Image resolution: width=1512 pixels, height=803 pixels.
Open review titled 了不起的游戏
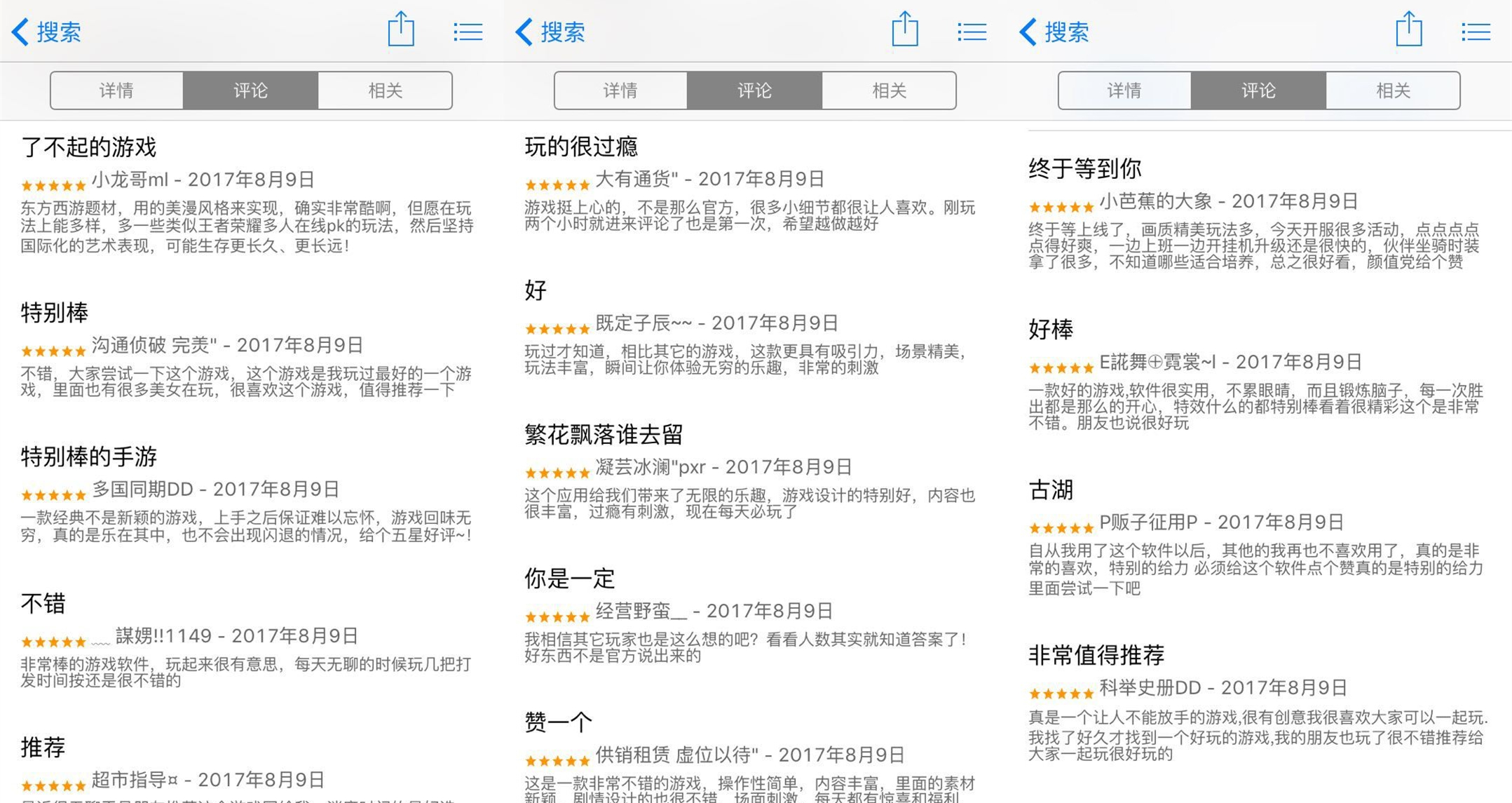(x=89, y=147)
